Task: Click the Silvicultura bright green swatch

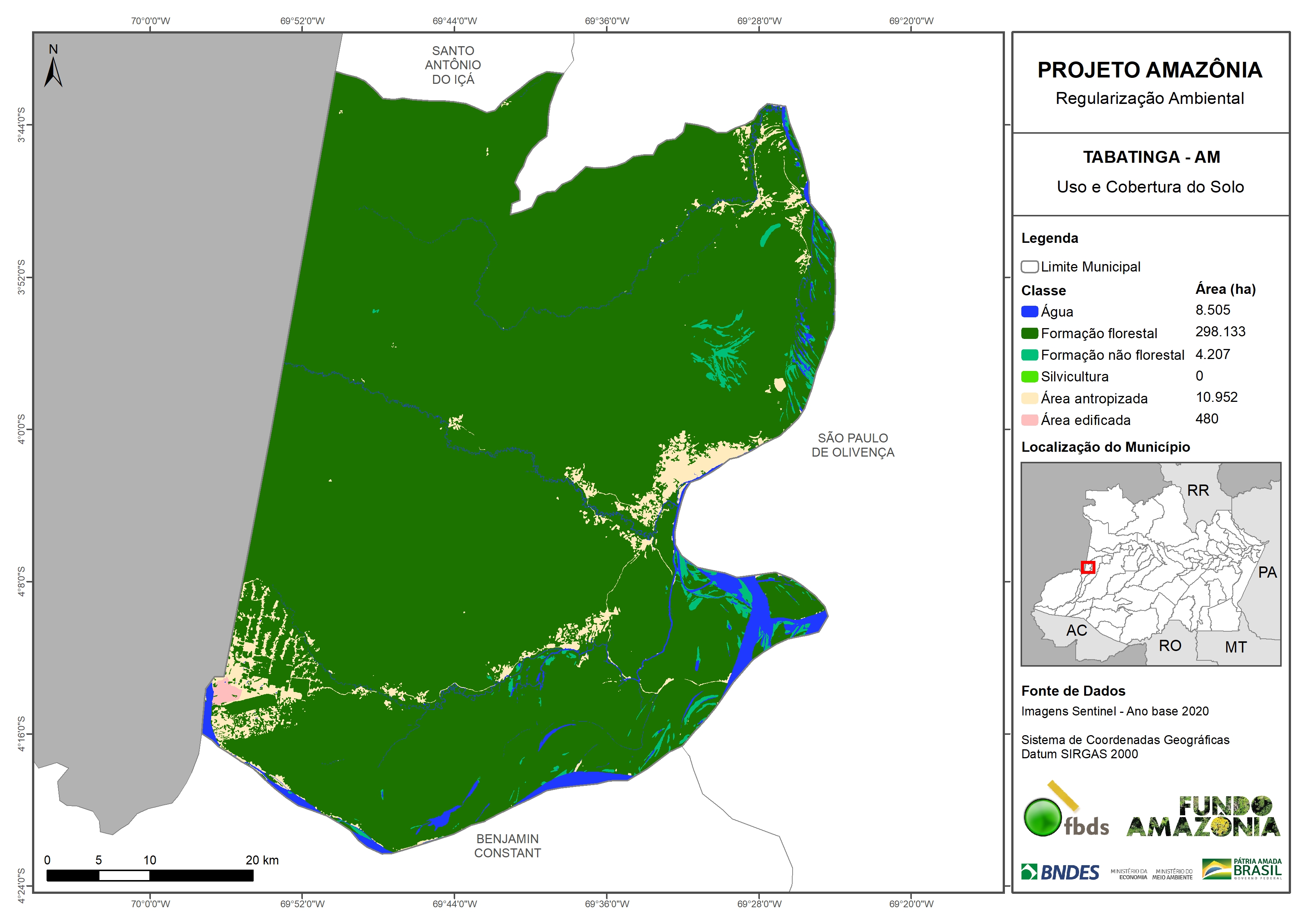Action: tap(1029, 376)
